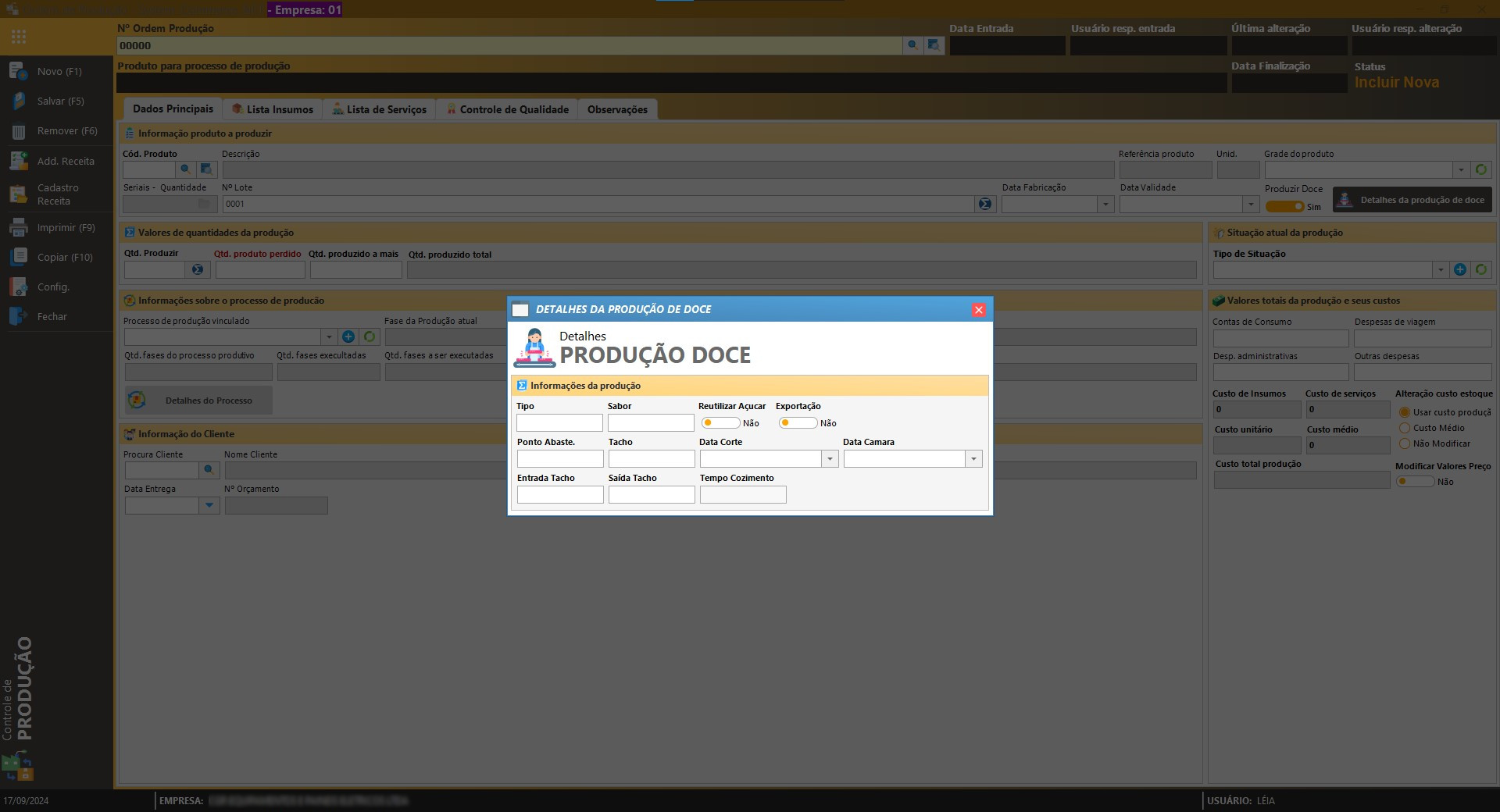This screenshot has height=812, width=1500.
Task: Click the Detalhes do Processo button
Action: point(199,401)
